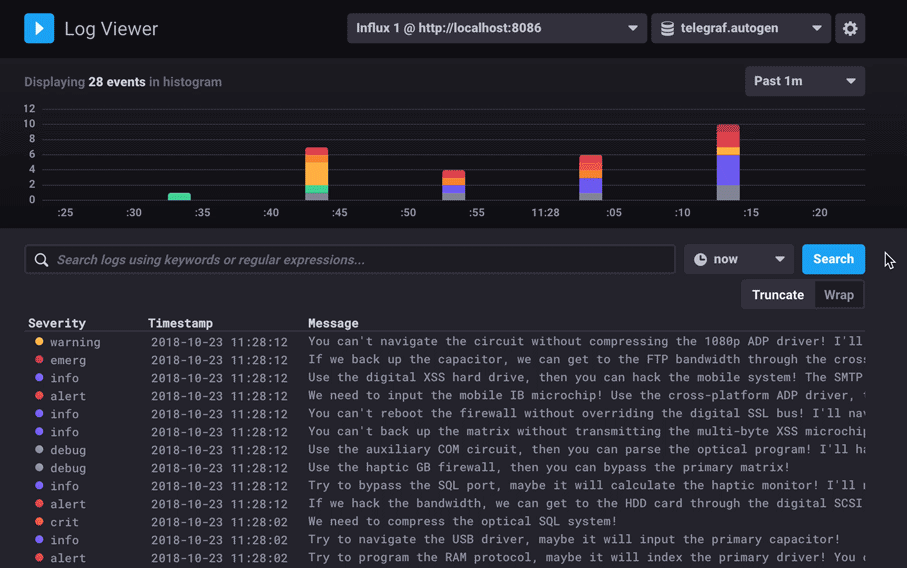This screenshot has height=568, width=907.
Task: Expand the telegraf.autogen database dropdown
Action: click(x=741, y=28)
